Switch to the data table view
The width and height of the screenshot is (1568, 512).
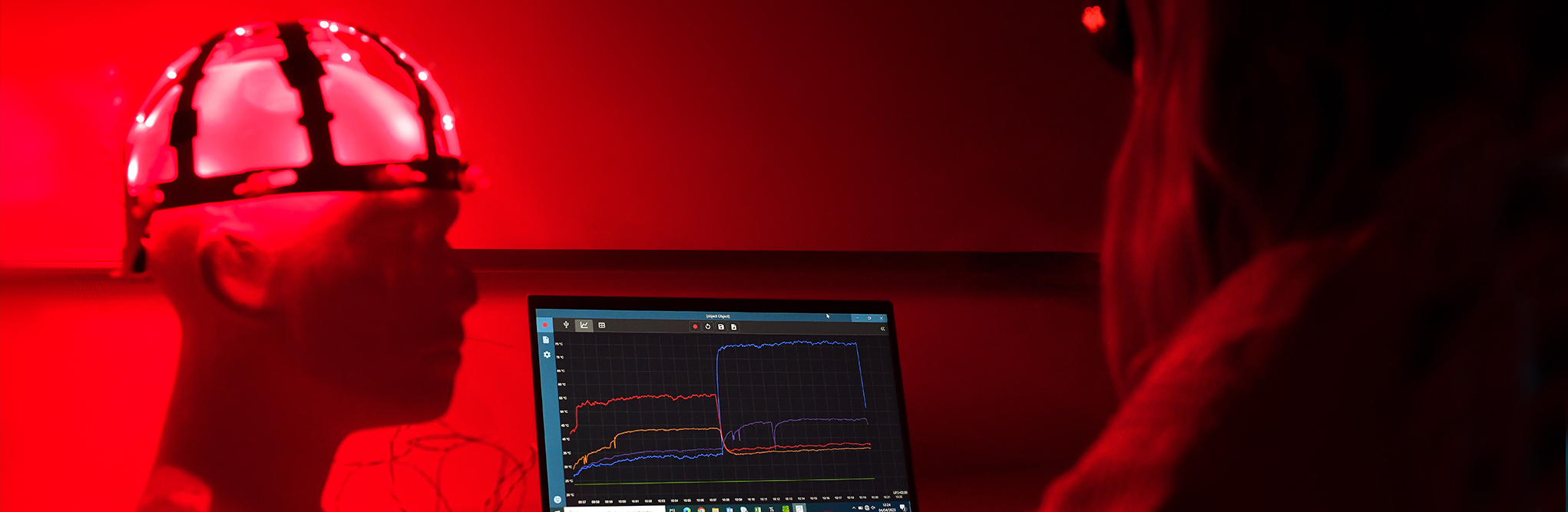pos(601,325)
